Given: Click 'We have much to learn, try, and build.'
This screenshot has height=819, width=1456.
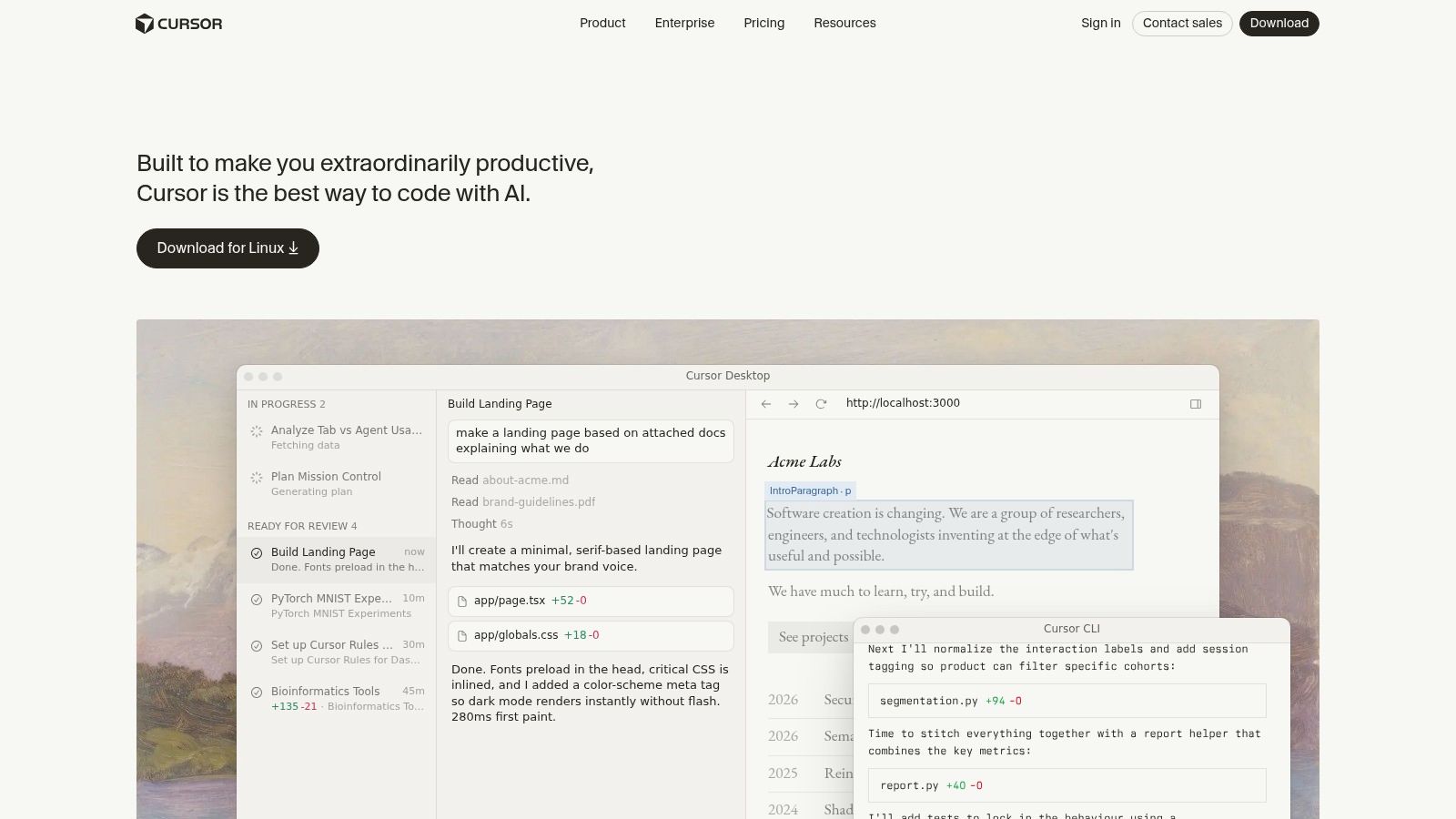Looking at the screenshot, I should tap(881, 591).
